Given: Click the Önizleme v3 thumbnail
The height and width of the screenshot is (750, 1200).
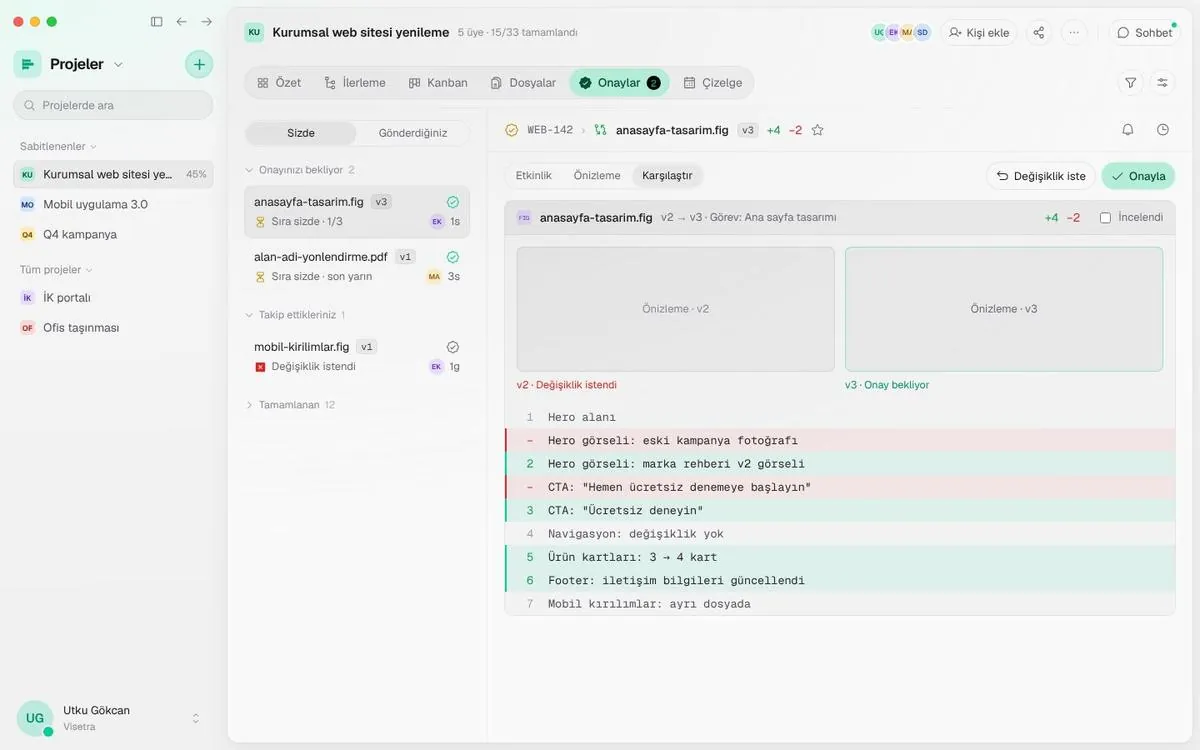Looking at the screenshot, I should [x=1004, y=309].
